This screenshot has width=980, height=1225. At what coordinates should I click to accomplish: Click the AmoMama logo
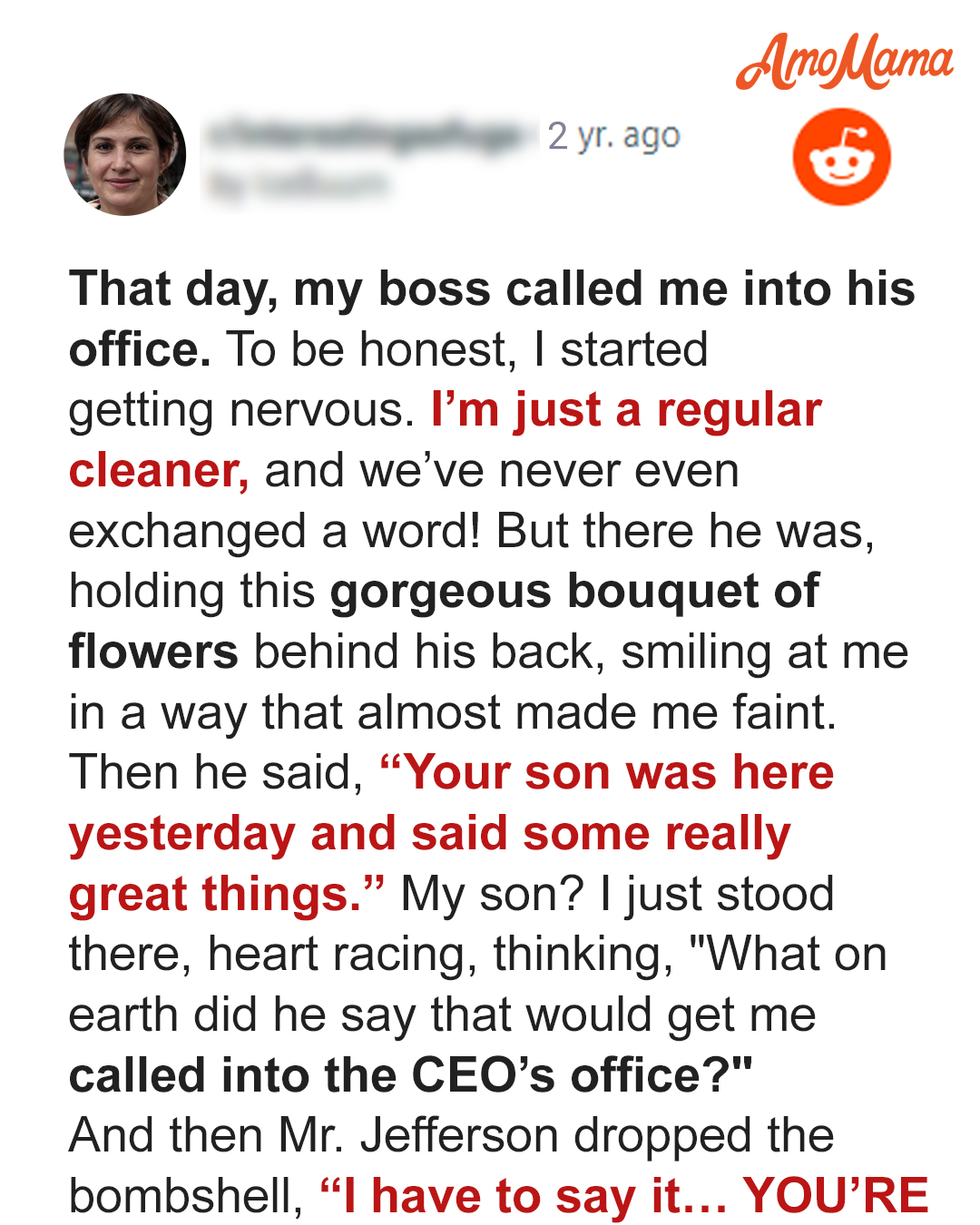(845, 63)
